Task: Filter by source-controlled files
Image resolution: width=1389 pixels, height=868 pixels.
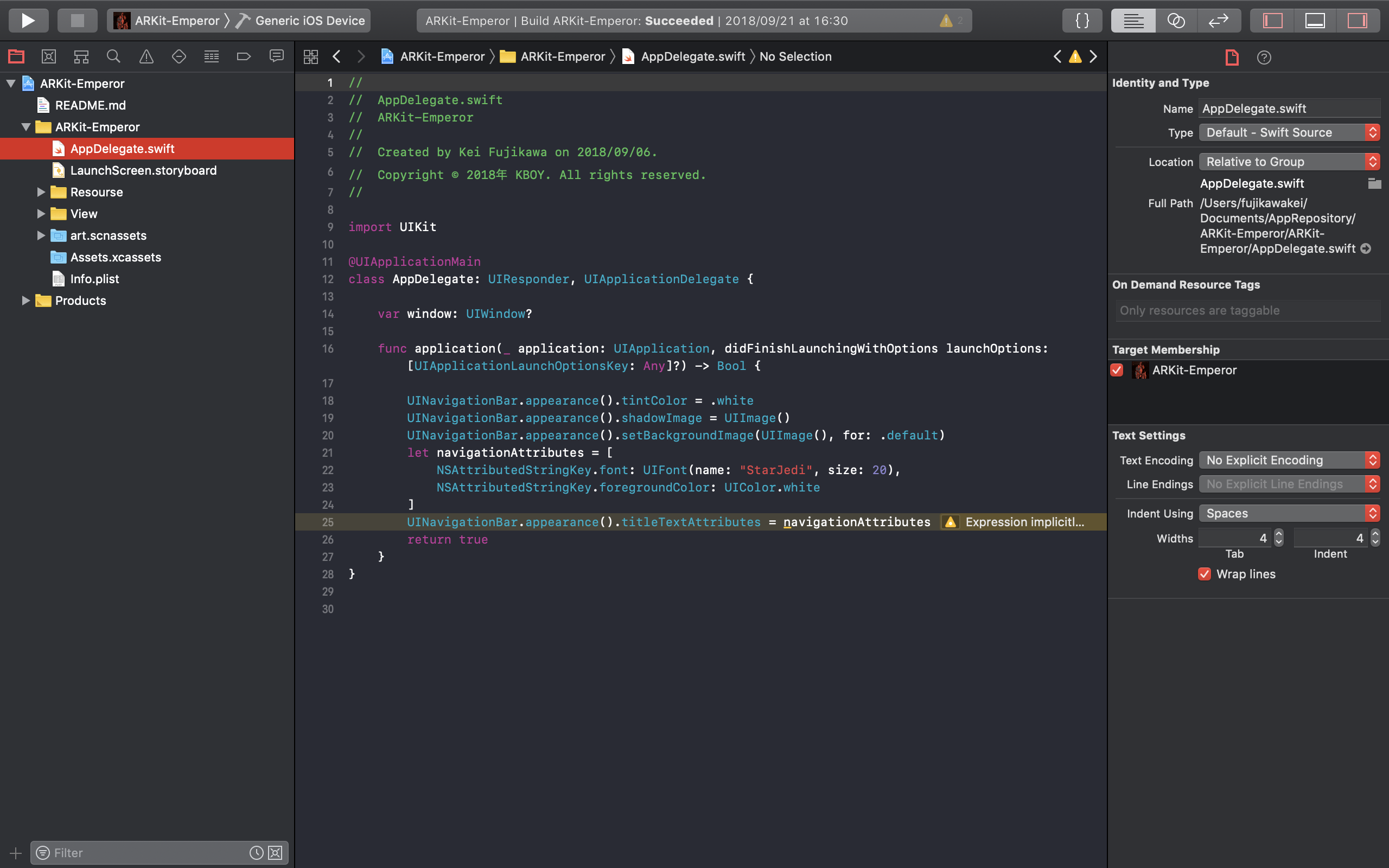Action: [276, 852]
